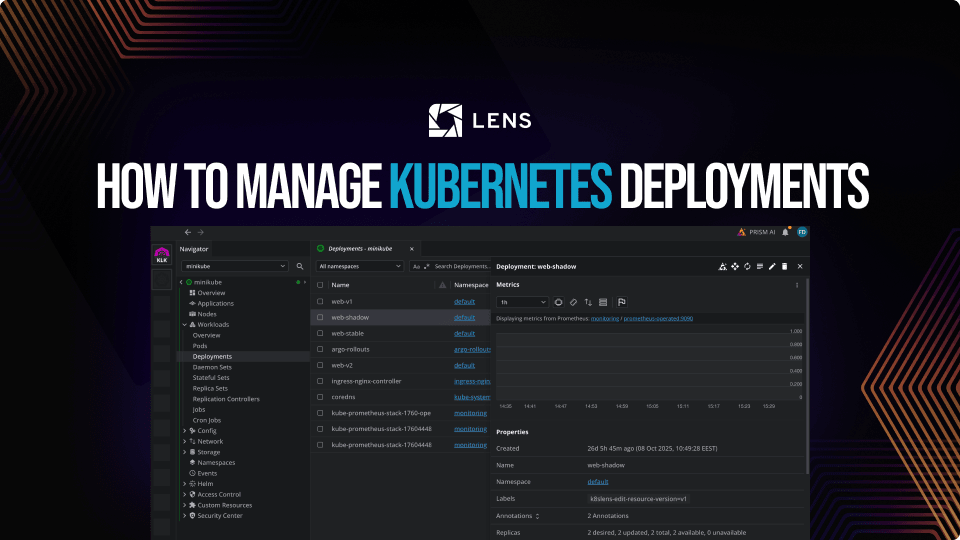
Task: Collapse the Workloads tree section
Action: (x=185, y=325)
